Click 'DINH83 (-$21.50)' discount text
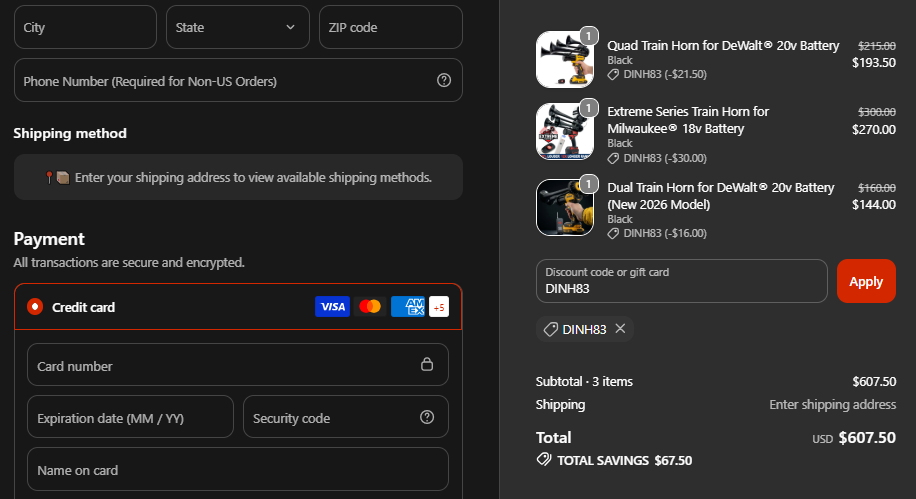The image size is (916, 499). [665, 74]
